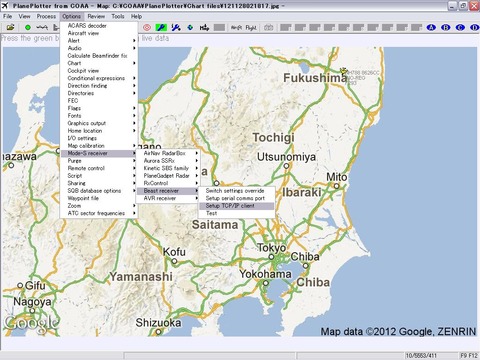Image resolution: width=480 pixels, height=360 pixels.
Task: Click the Flight toolbar button
Action: pyautogui.click(x=251, y=28)
